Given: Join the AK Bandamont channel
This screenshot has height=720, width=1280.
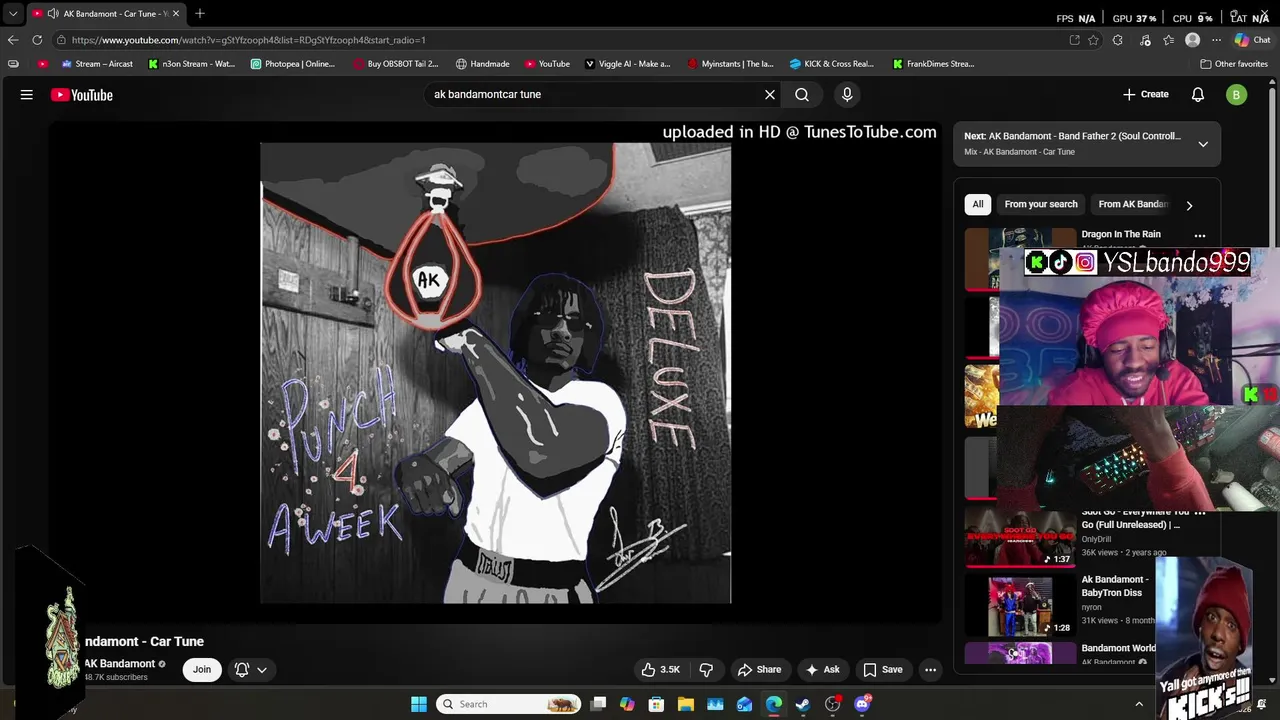Looking at the screenshot, I should (x=202, y=669).
